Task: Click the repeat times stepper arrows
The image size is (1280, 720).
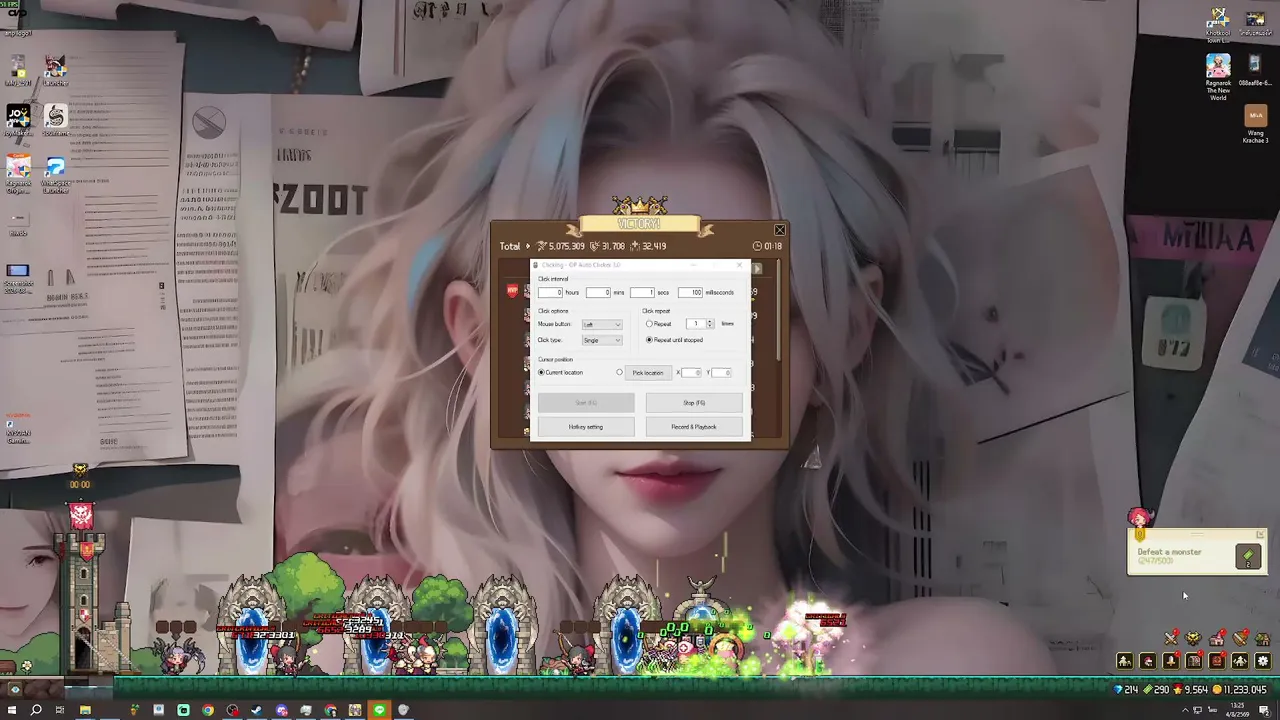Action: click(710, 324)
